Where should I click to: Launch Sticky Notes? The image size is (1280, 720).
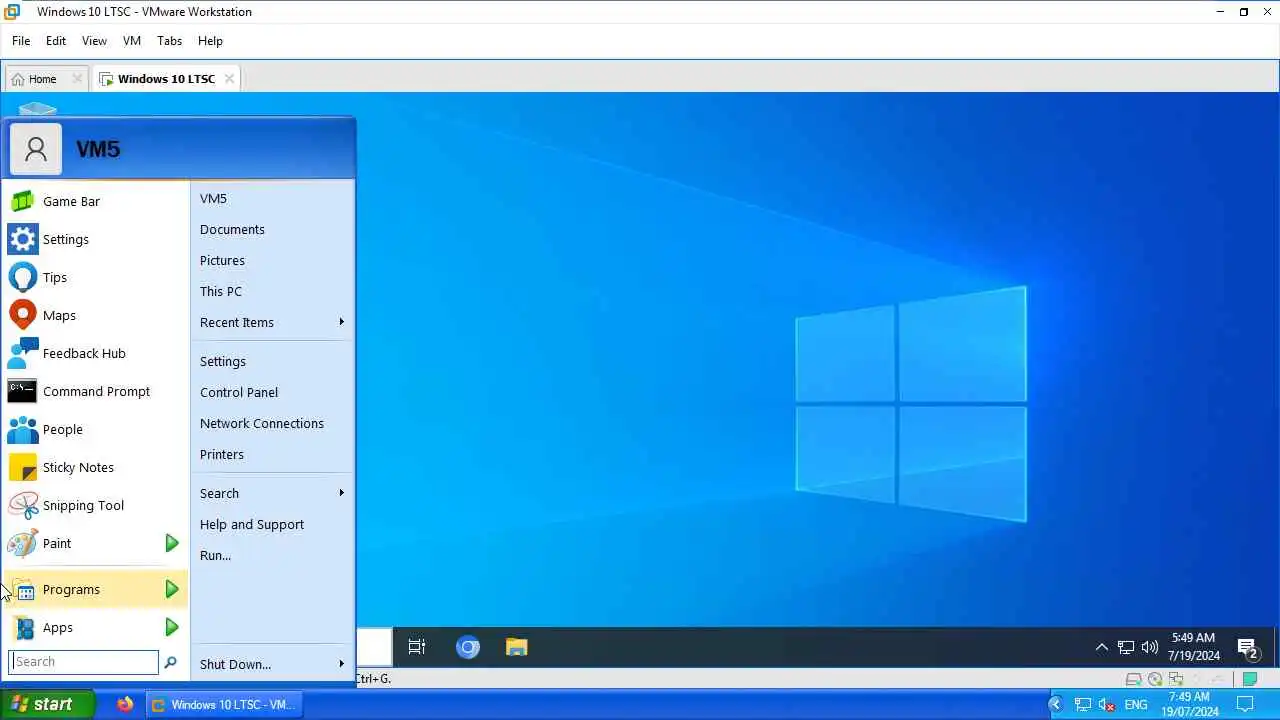pos(96,467)
